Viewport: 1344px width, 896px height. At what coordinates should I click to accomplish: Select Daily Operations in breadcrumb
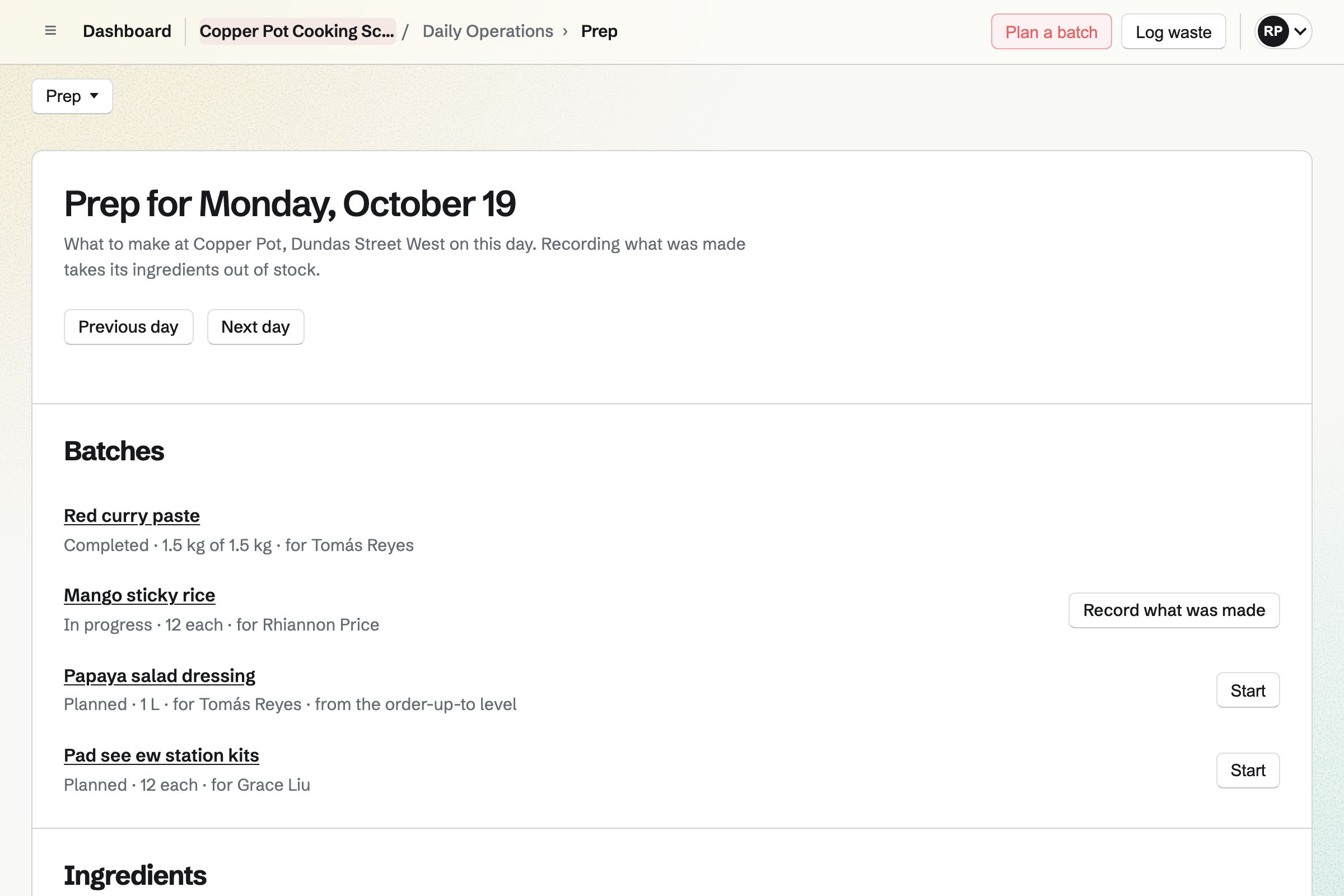point(487,31)
